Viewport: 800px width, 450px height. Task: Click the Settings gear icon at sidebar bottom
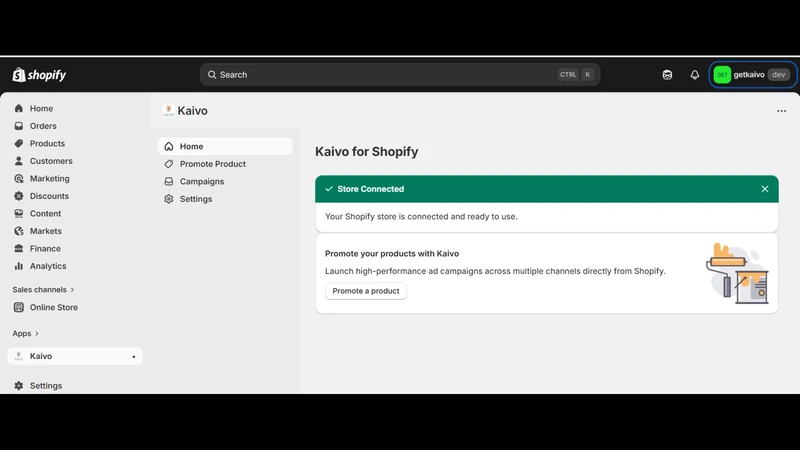[19, 386]
